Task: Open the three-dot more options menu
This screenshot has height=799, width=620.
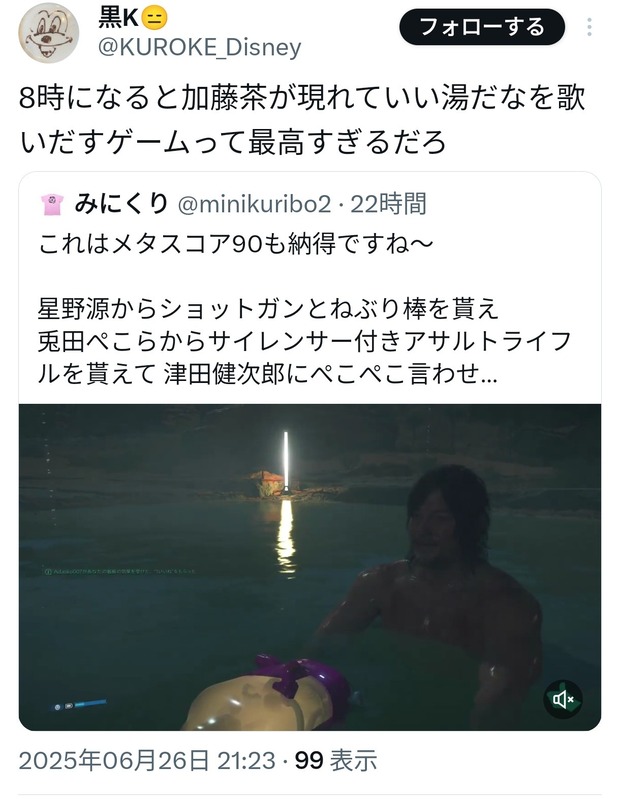Action: point(589,27)
